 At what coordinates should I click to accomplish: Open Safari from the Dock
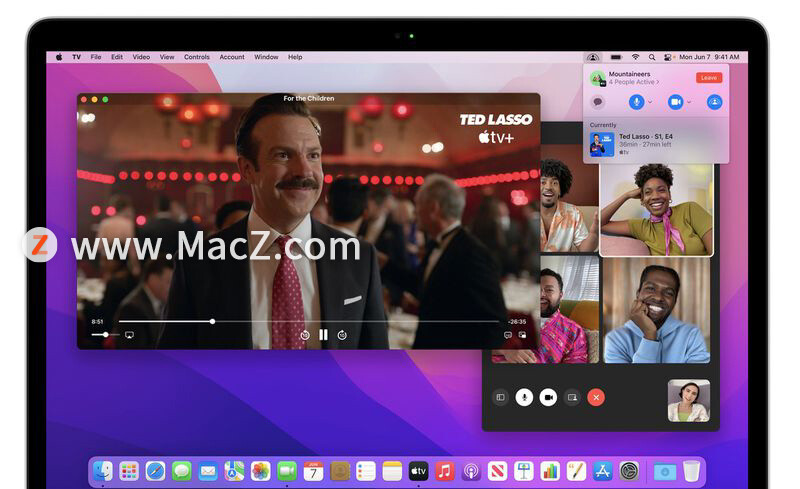click(x=155, y=471)
